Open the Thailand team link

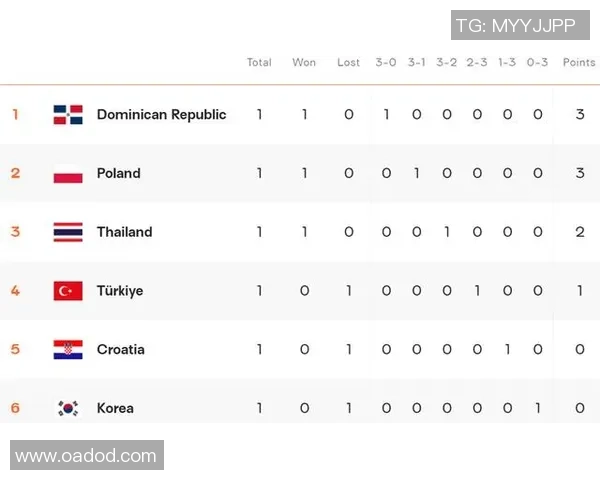point(124,232)
